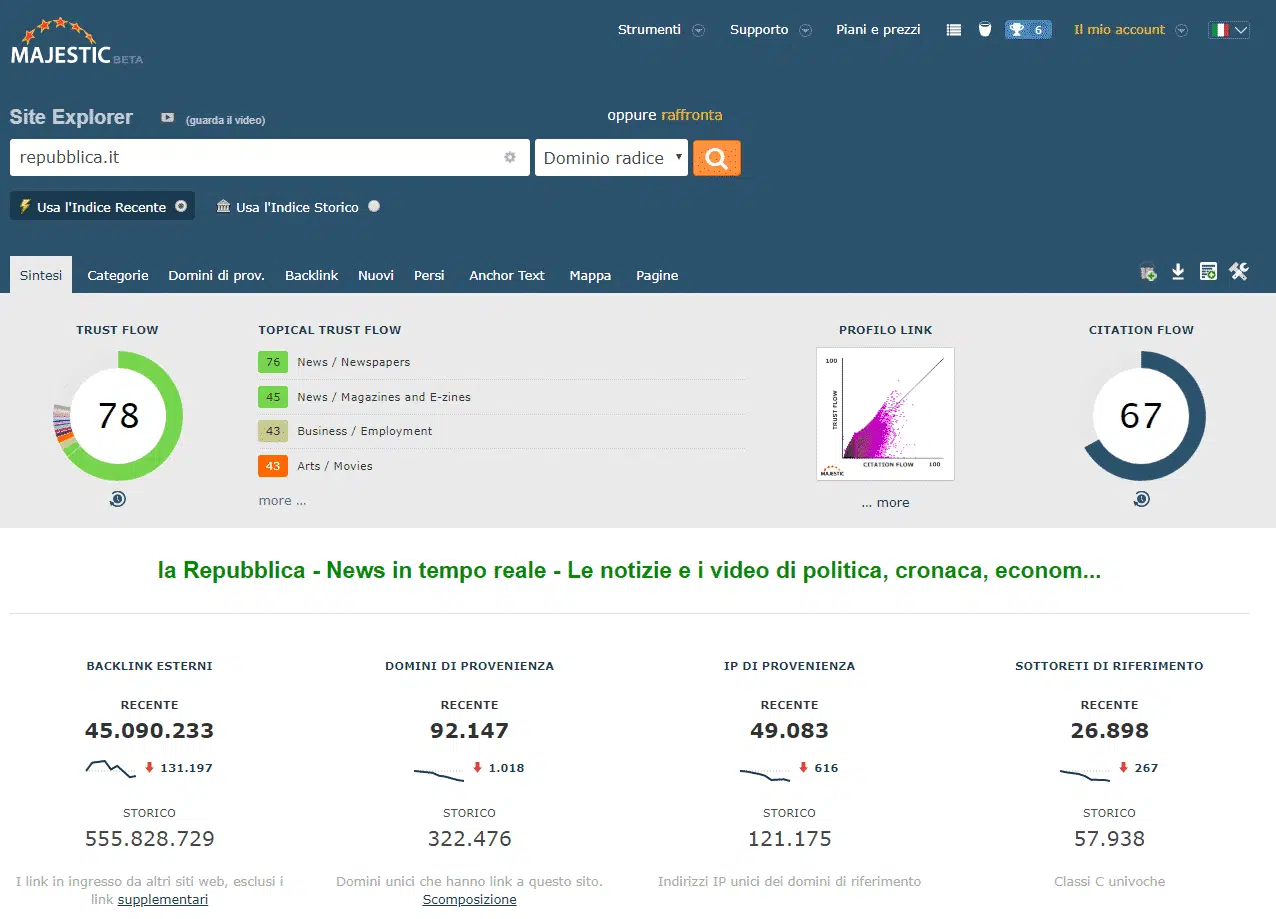Click Business / Employment topic row
The image size is (1276, 919).
[501, 431]
